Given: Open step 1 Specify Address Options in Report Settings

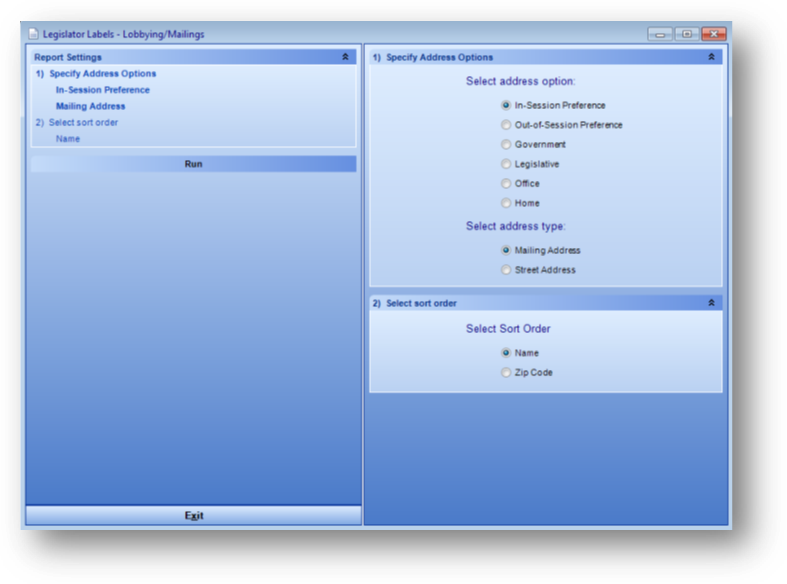Looking at the screenshot, I should tap(96, 74).
